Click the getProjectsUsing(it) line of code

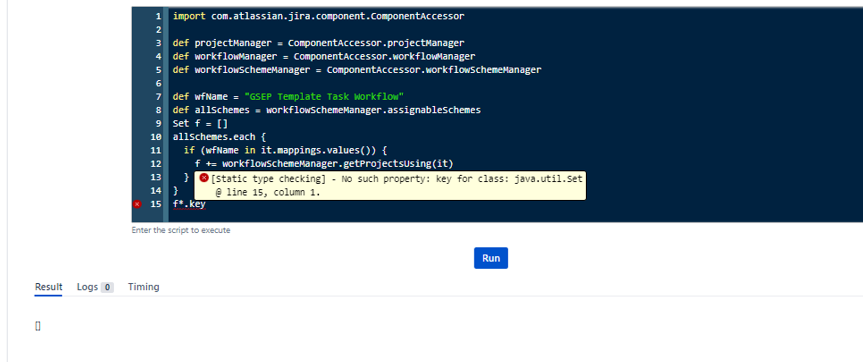(x=324, y=164)
